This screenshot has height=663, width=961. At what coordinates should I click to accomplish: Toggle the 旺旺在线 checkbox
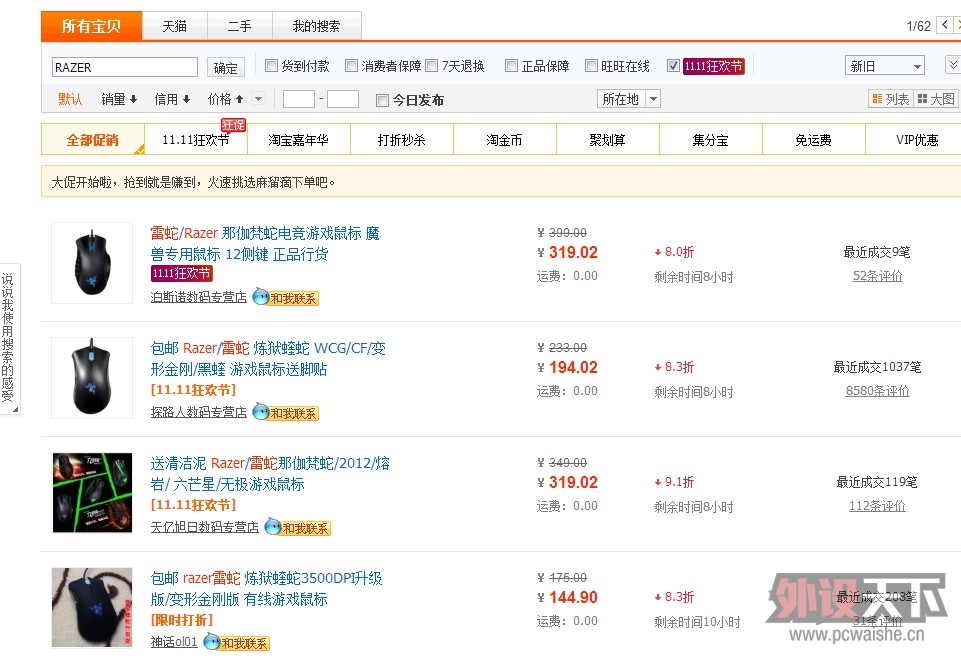tap(591, 66)
